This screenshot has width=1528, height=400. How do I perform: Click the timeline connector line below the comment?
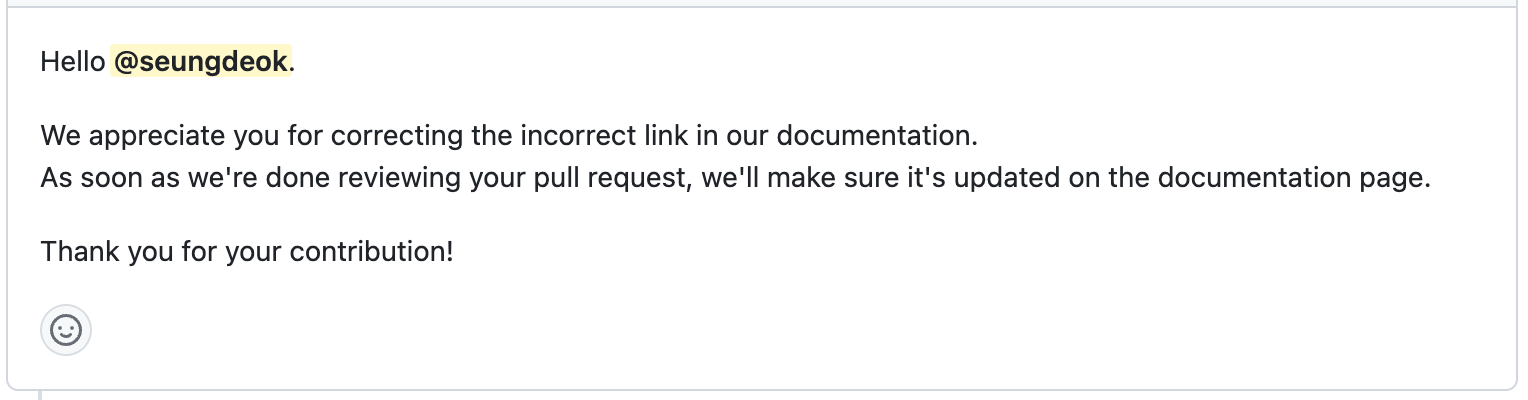point(40,395)
